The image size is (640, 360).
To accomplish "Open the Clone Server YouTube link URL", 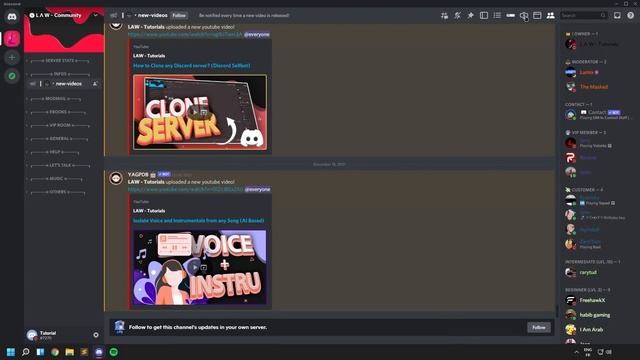I will [185, 35].
